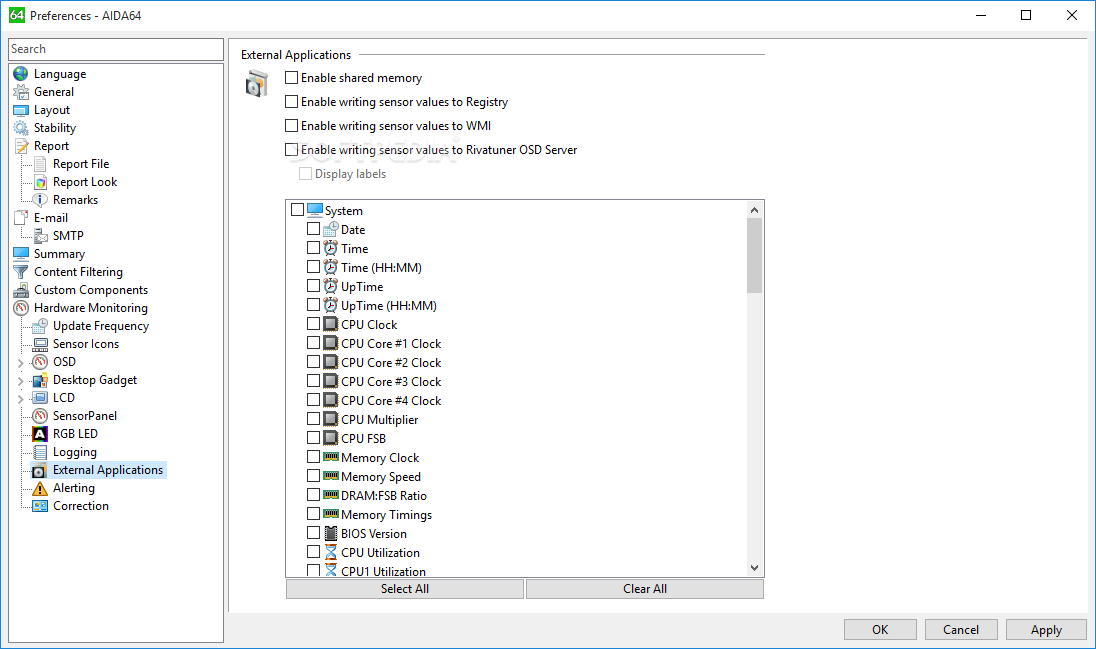Screen dimensions: 1096x649
Task: Click the SMTP mail server icon
Action: tap(41, 236)
